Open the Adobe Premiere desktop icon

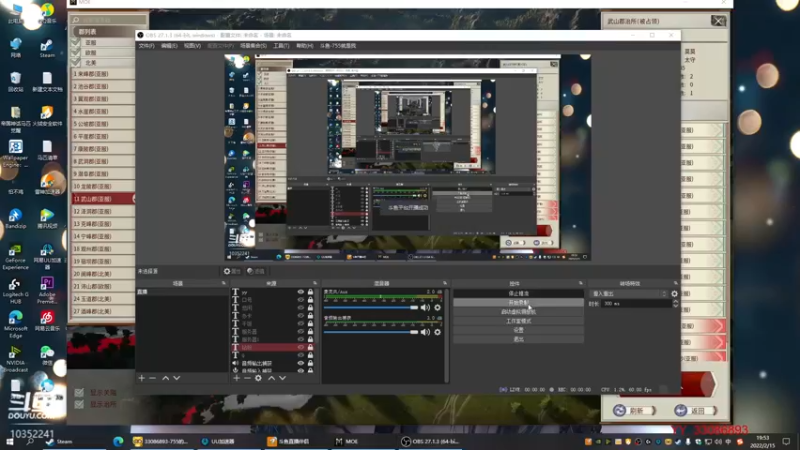[47, 290]
